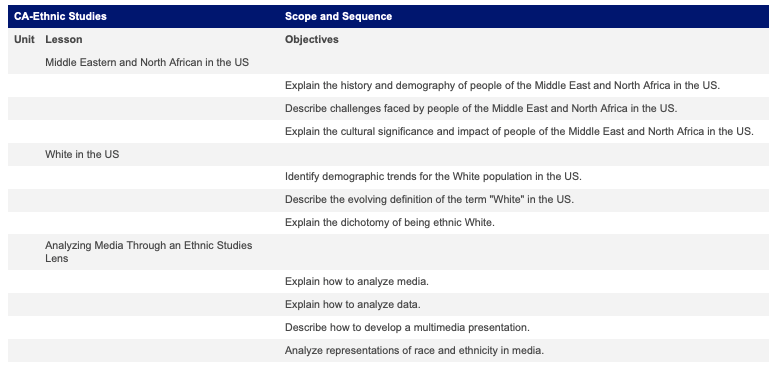Click the word Lens in the lesson title

56,258
